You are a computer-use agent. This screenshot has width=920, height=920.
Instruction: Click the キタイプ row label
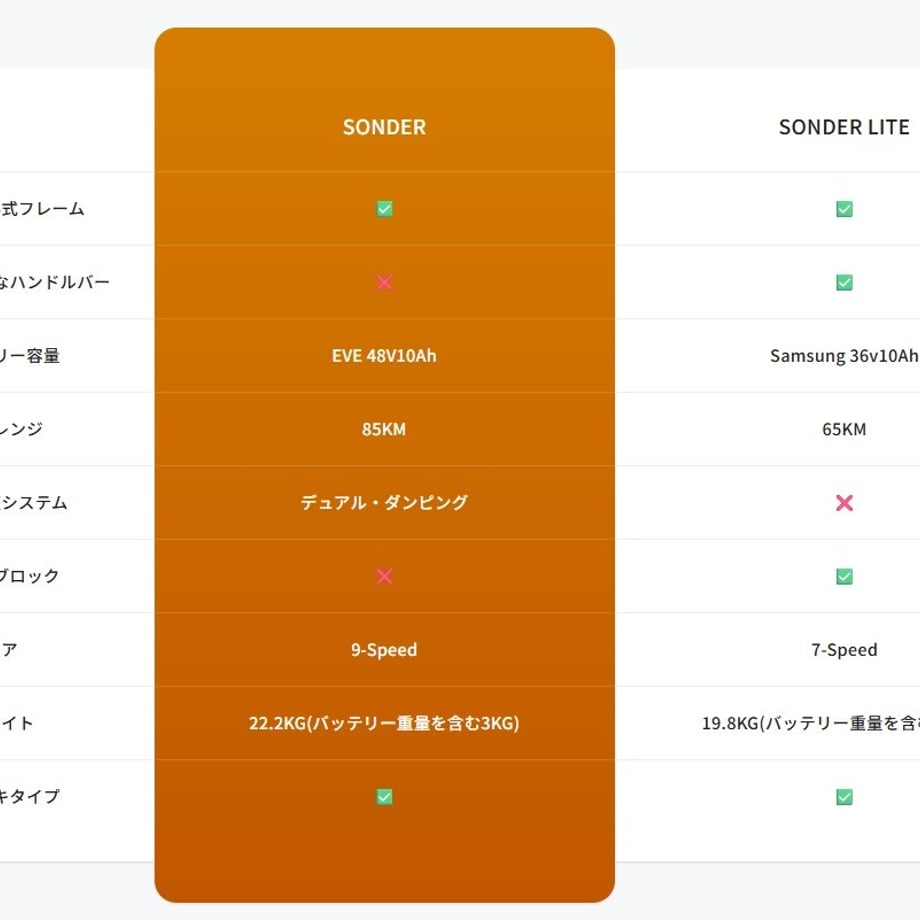coord(29,797)
